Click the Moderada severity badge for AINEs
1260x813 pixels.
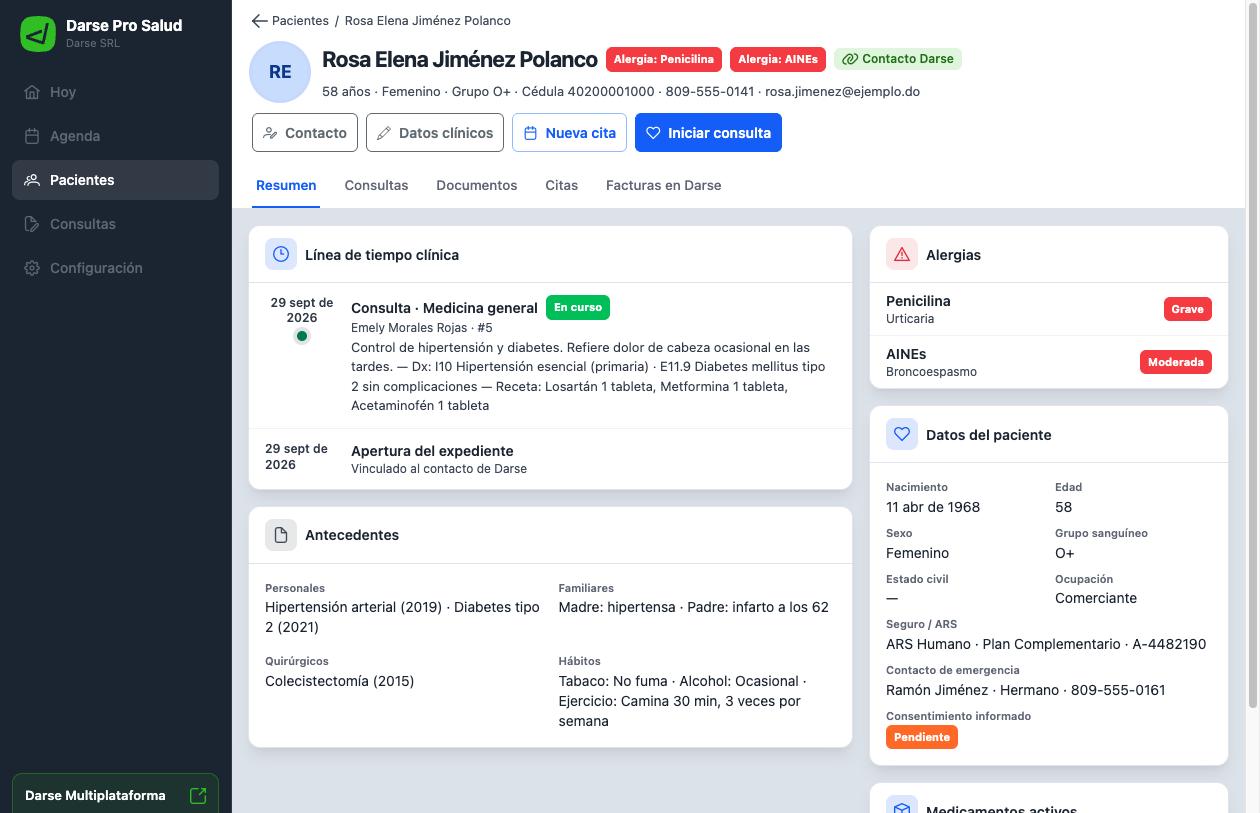[1176, 362]
